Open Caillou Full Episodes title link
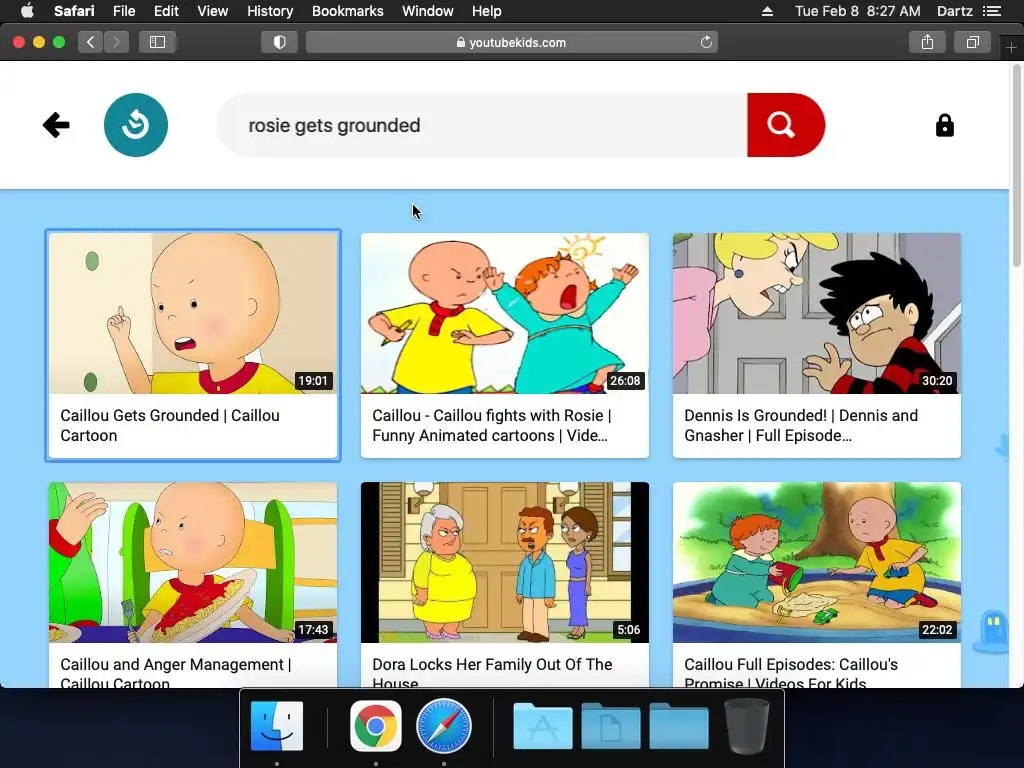Image resolution: width=1024 pixels, height=768 pixels. 791,673
